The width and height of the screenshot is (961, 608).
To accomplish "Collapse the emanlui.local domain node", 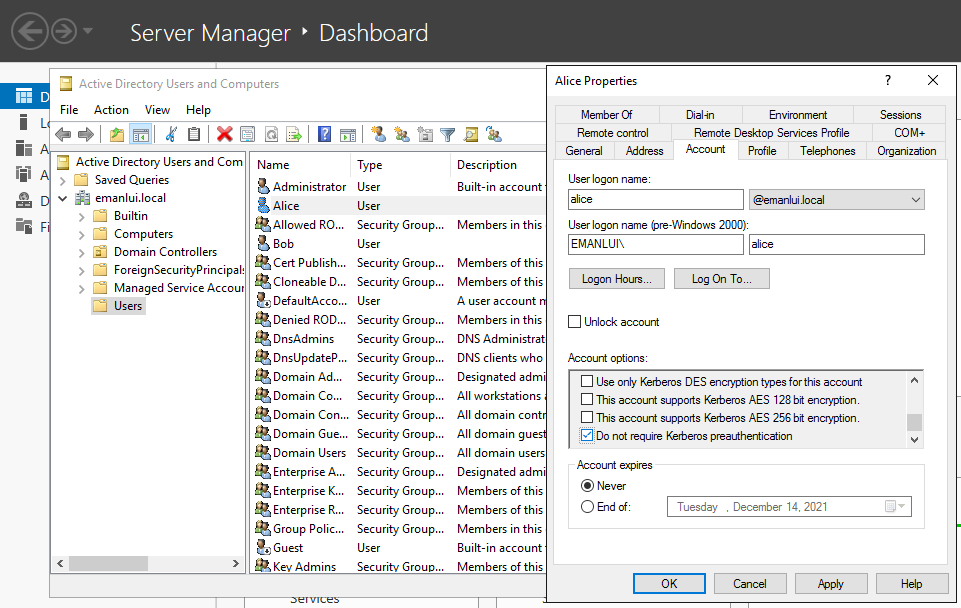I will 63,198.
